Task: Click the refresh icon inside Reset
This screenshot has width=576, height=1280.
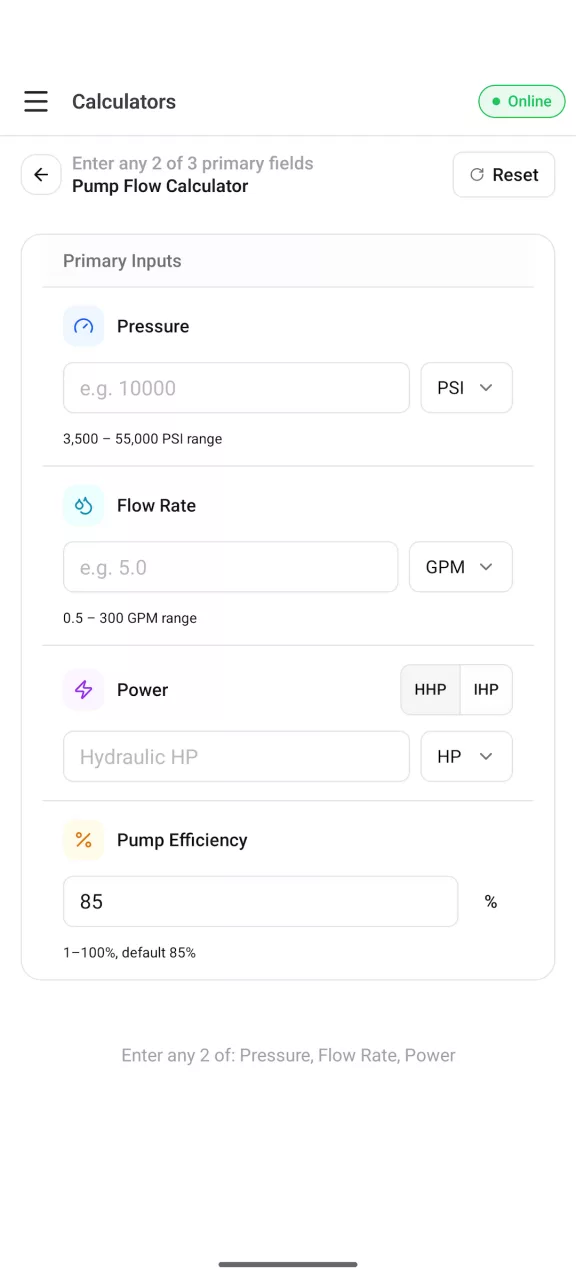Action: [x=477, y=175]
